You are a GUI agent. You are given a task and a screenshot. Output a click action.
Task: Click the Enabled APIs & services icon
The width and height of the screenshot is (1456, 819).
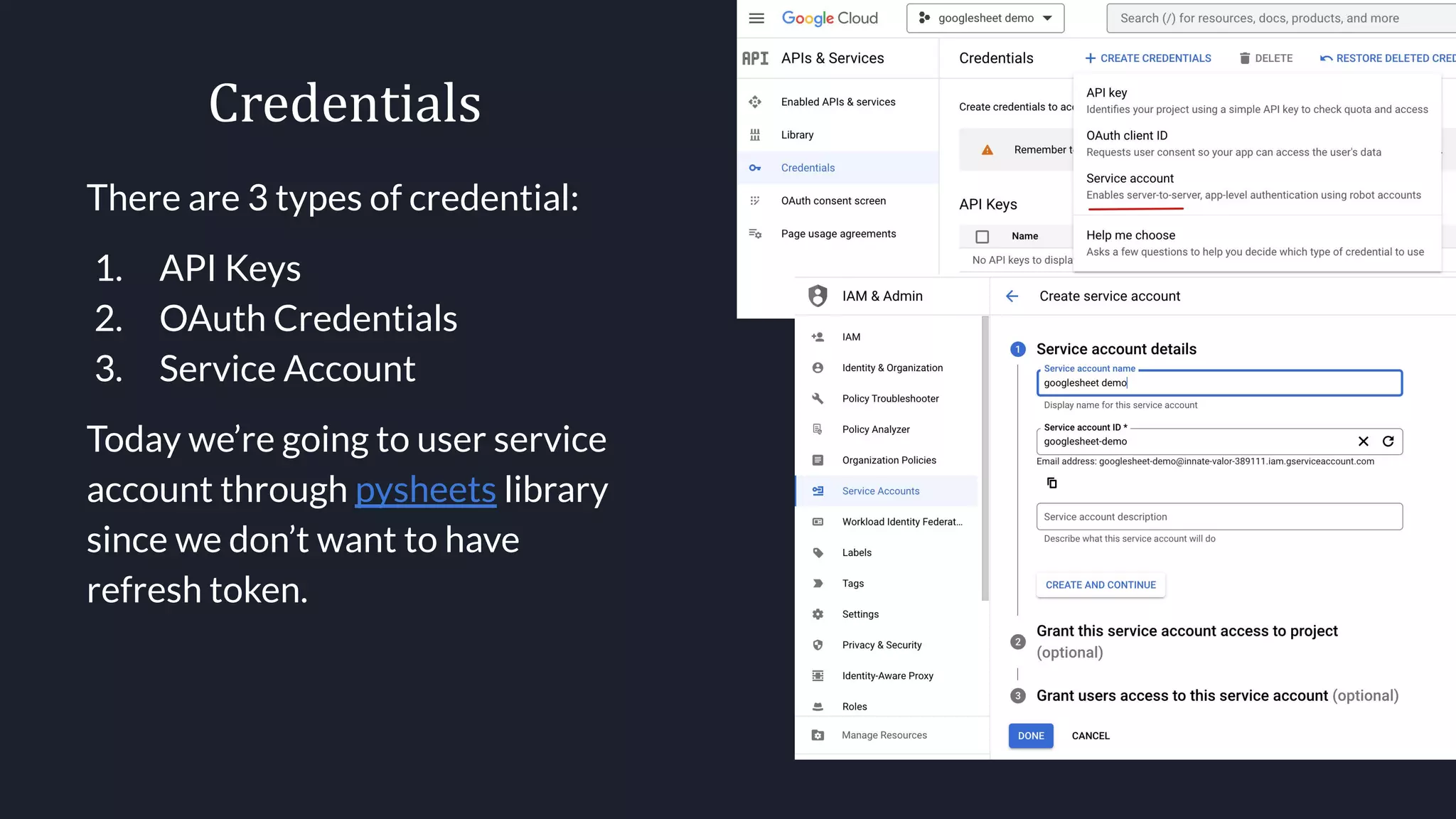pos(755,102)
